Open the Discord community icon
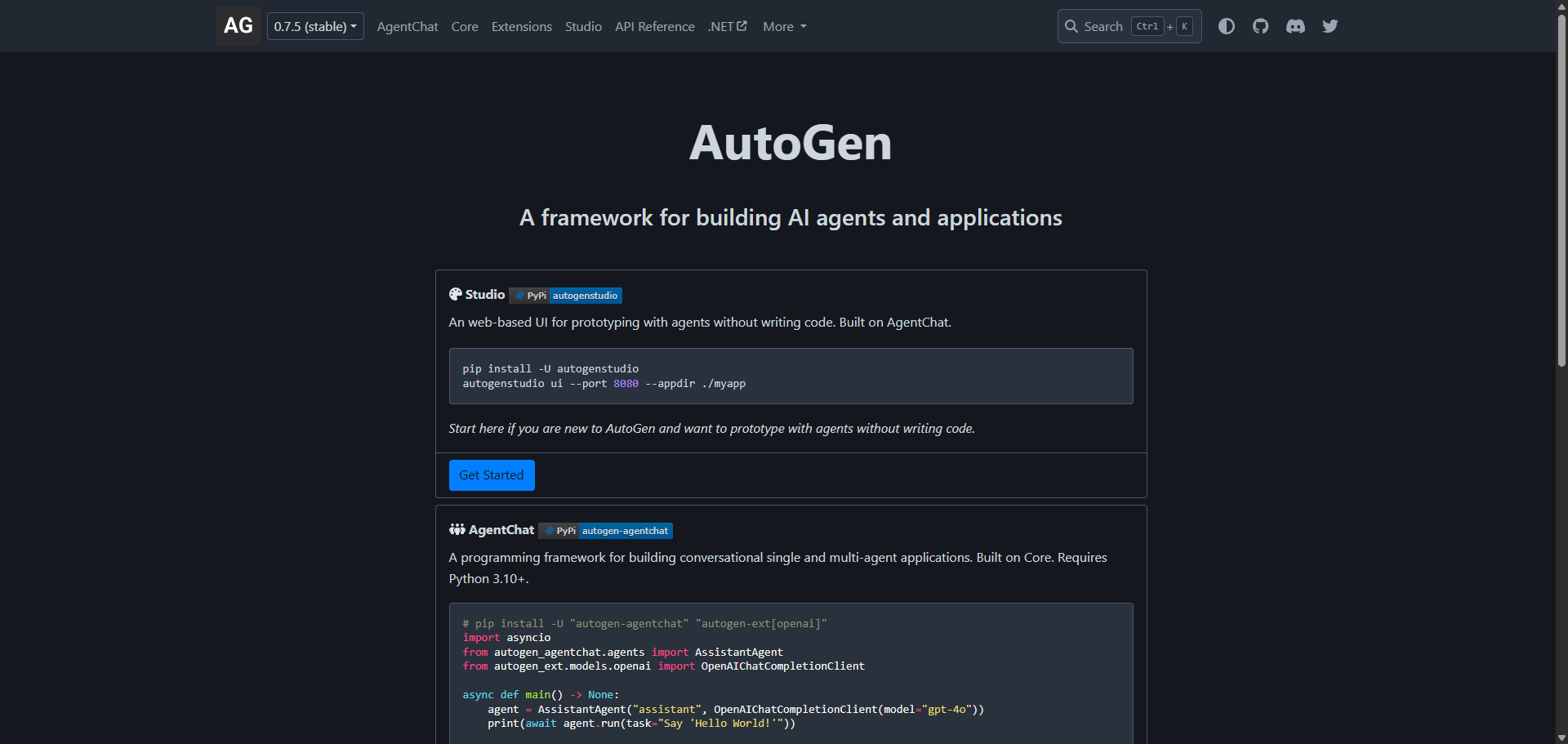The height and width of the screenshot is (744, 1568). coord(1295,26)
